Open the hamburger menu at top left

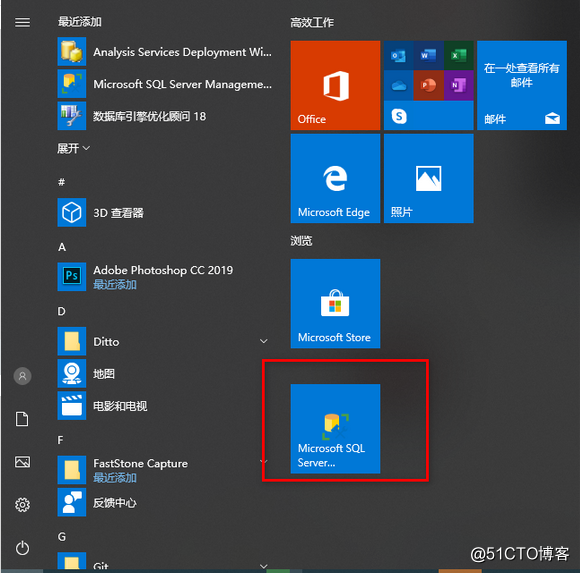22,23
